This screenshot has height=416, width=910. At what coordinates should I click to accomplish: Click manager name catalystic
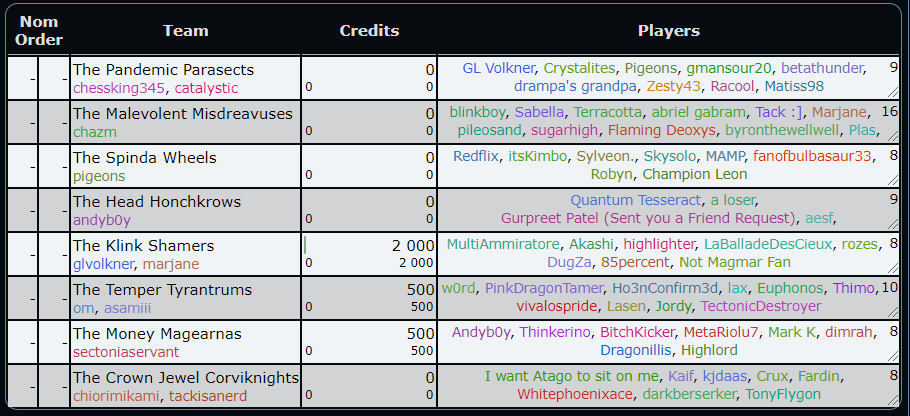coord(208,87)
